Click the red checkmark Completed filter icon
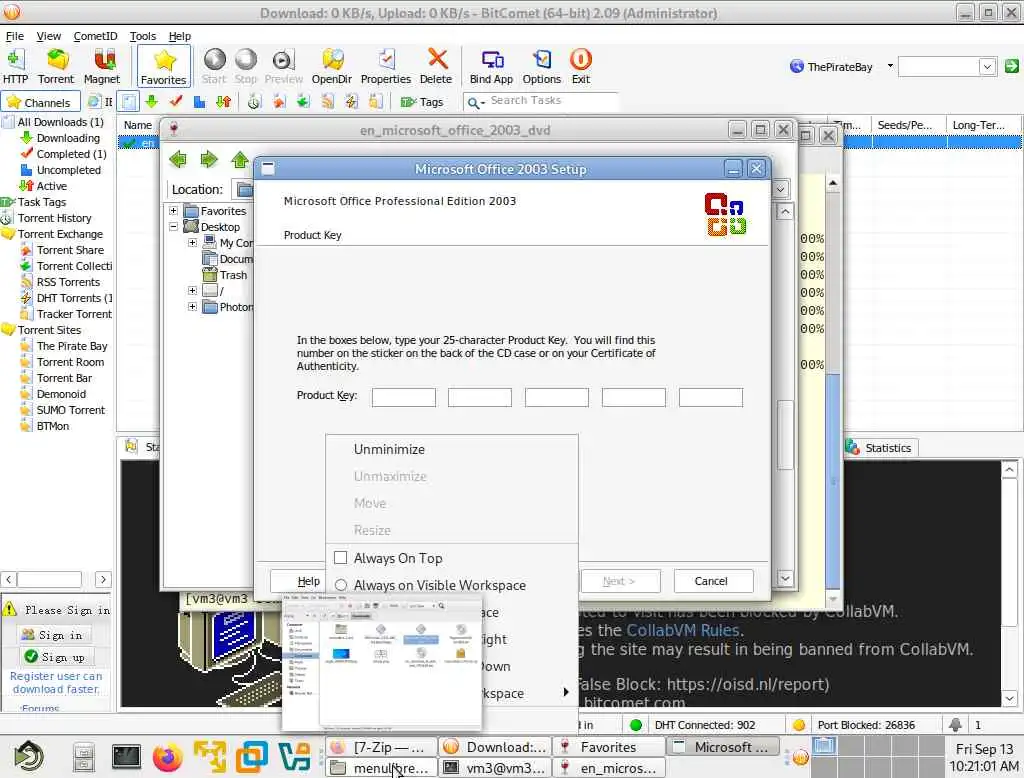1024x778 pixels. (176, 101)
